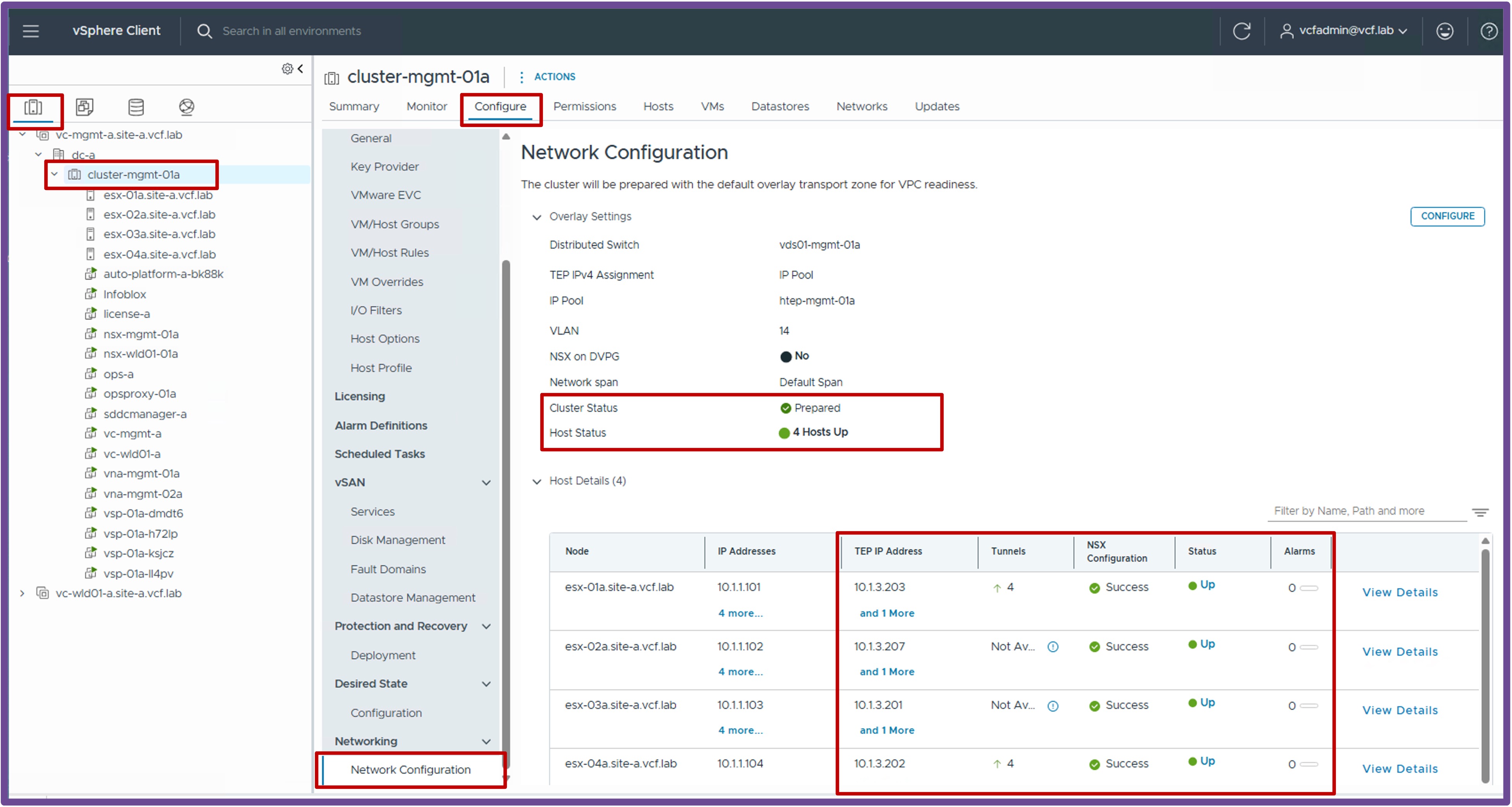Show 'and 1 More' TEP for esx-01a
Viewport: 1512px width, 807px height.
pos(887,613)
